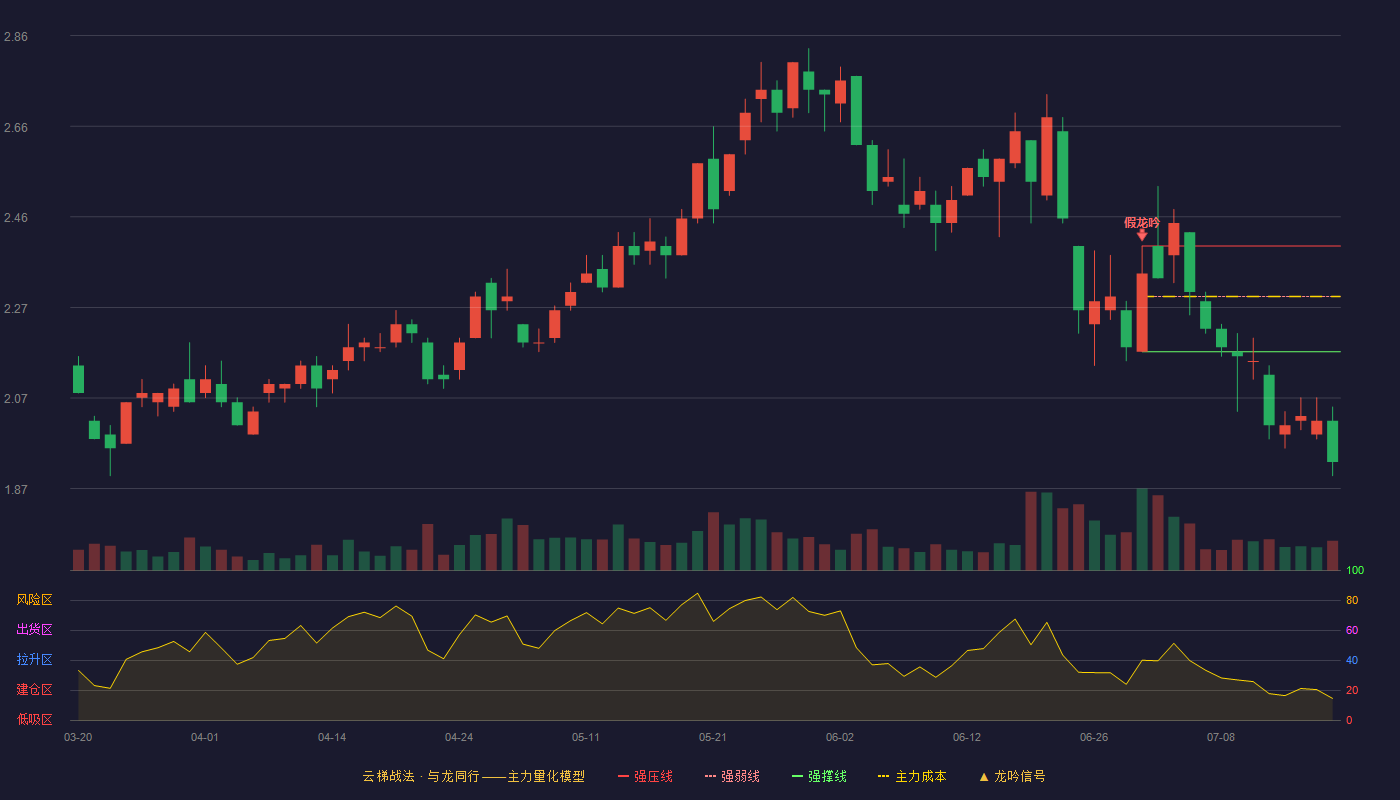Click the 2.86 price axis label
This screenshot has height=800, width=1400.
click(16, 37)
